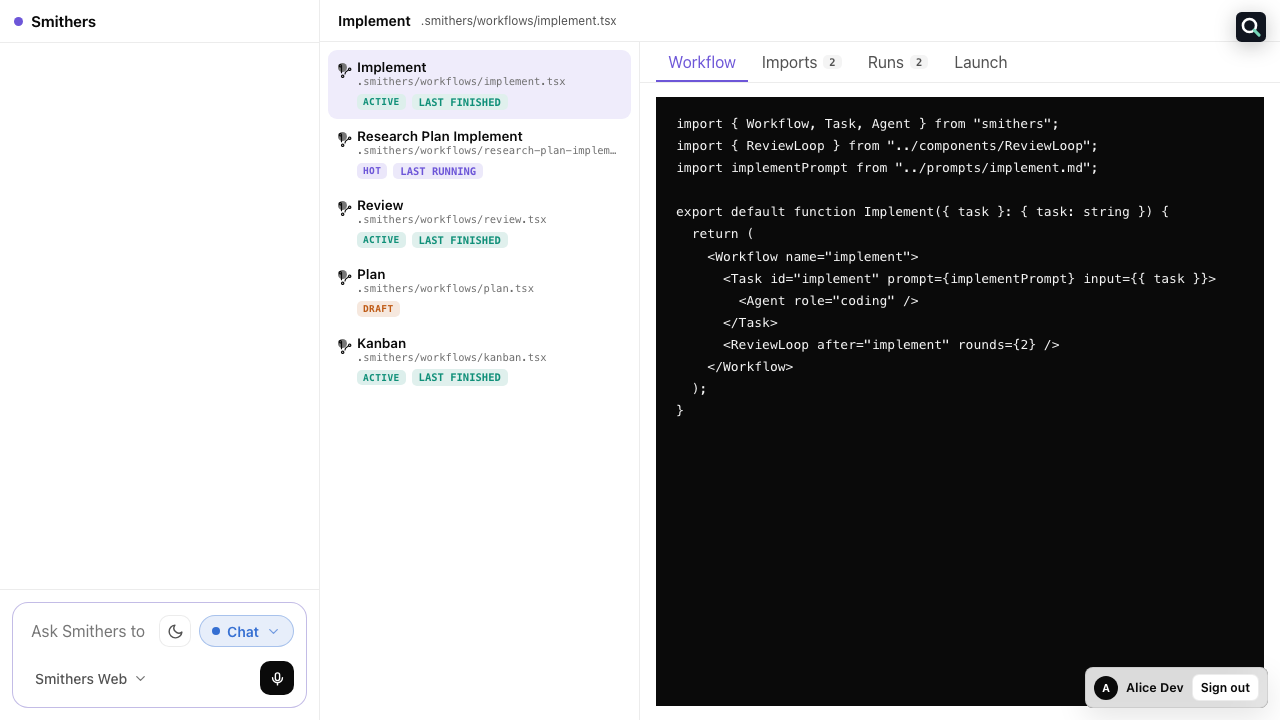This screenshot has width=1280, height=720.
Task: Click the .smithers/workflows/kanban.tsx path
Action: pyautogui.click(x=452, y=358)
